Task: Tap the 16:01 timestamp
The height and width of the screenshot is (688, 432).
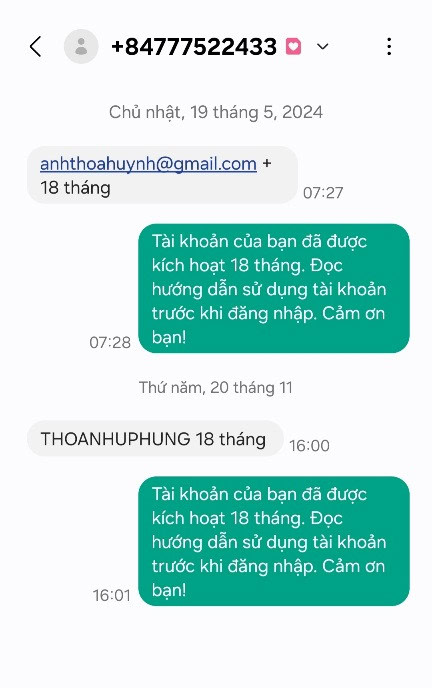Action: [111, 595]
